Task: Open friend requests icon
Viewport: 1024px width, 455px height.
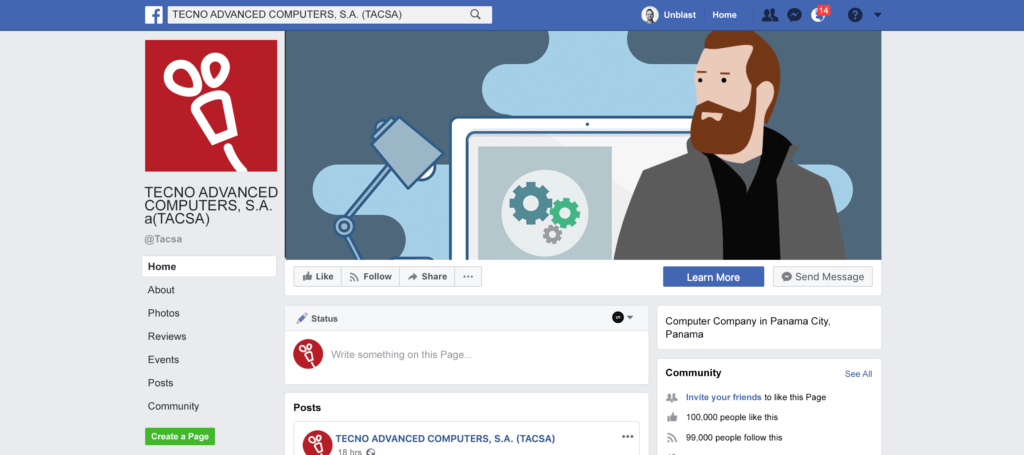Action: 770,15
